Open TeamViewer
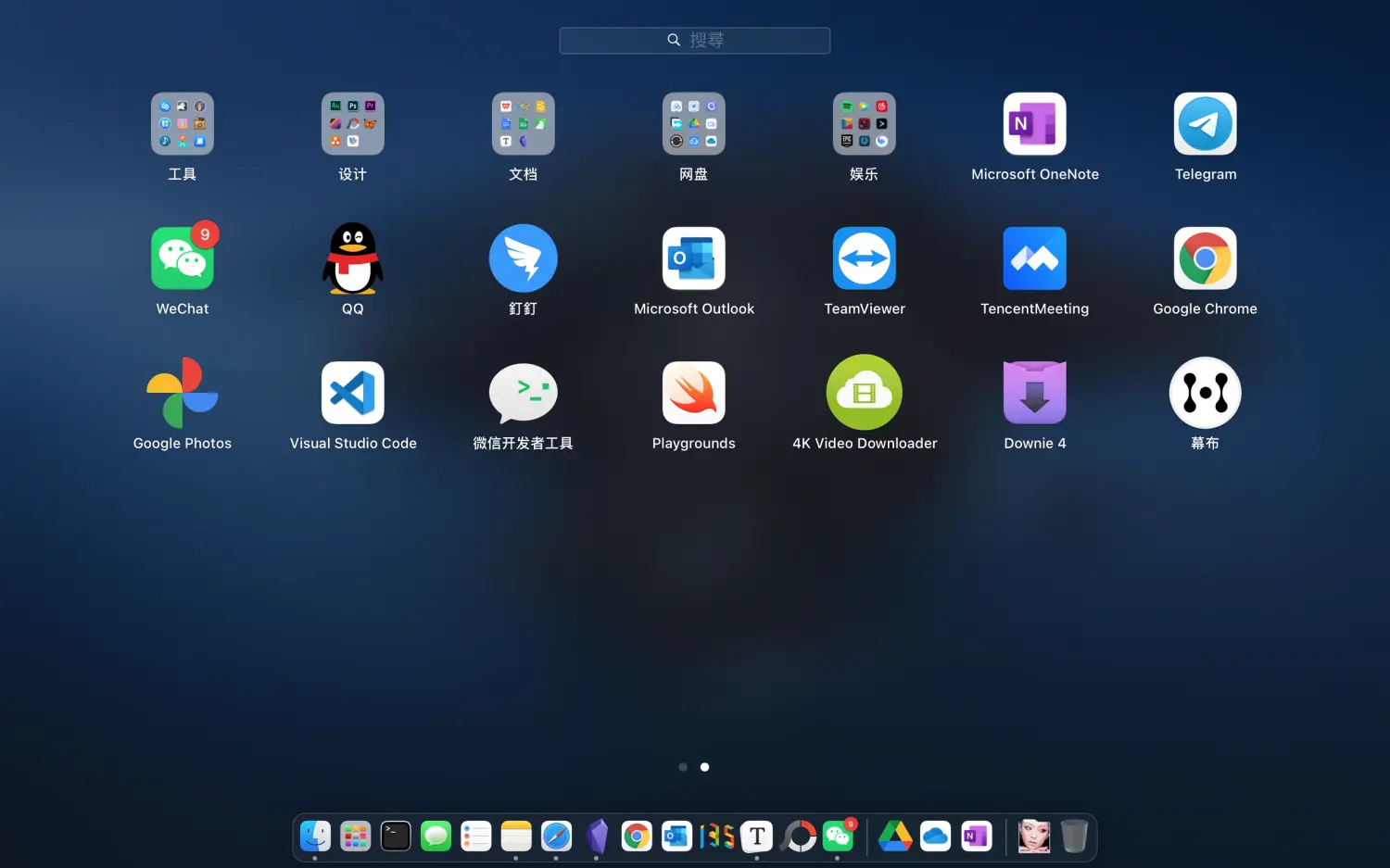Image resolution: width=1390 pixels, height=868 pixels. click(x=864, y=258)
